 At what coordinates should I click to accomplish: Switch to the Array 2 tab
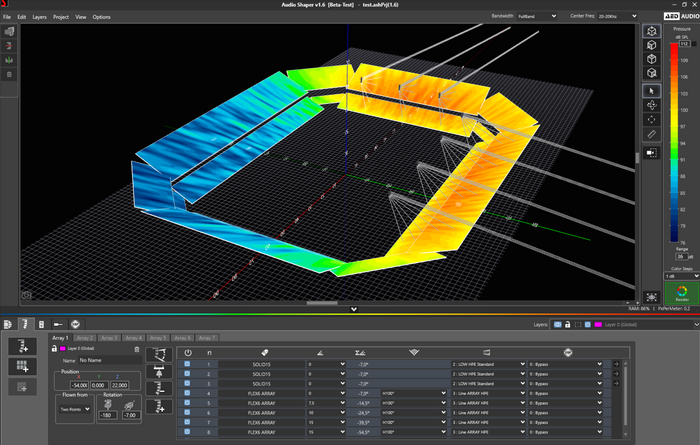coord(84,338)
